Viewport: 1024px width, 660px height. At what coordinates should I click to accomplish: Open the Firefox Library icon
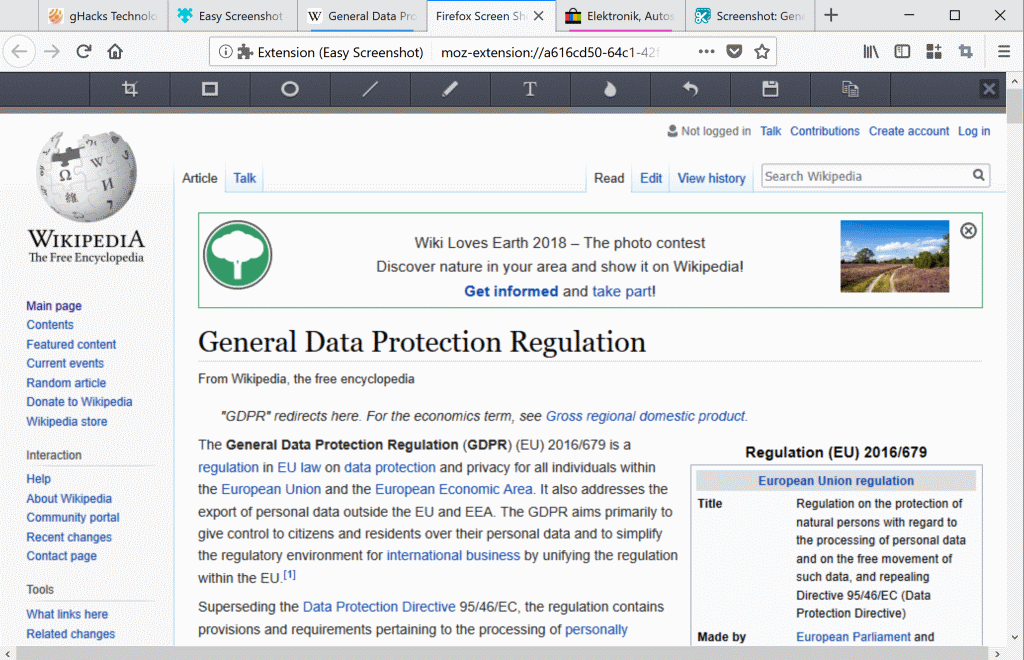click(x=871, y=52)
